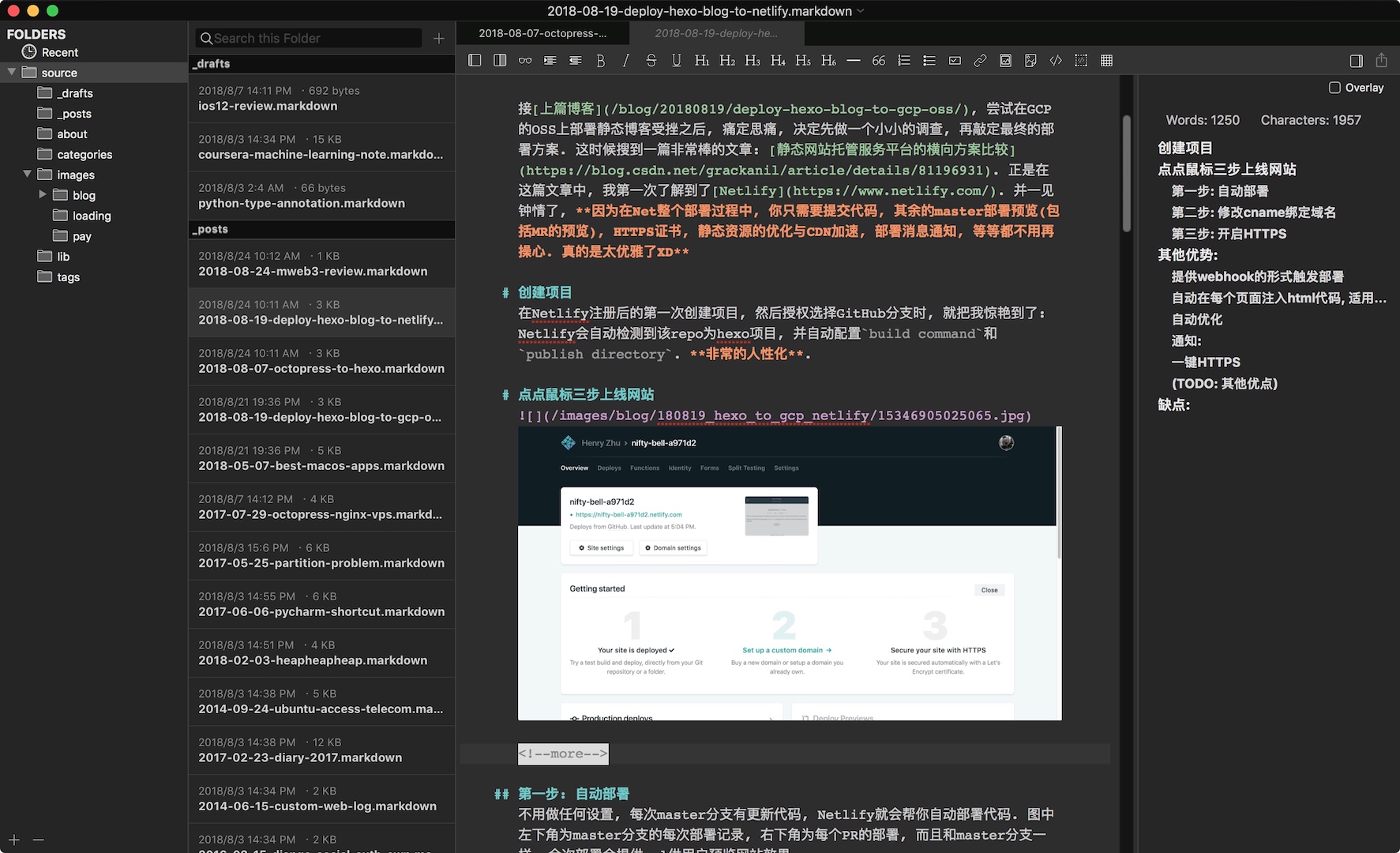
Task: Apply strikethrough formatting
Action: pyautogui.click(x=651, y=61)
